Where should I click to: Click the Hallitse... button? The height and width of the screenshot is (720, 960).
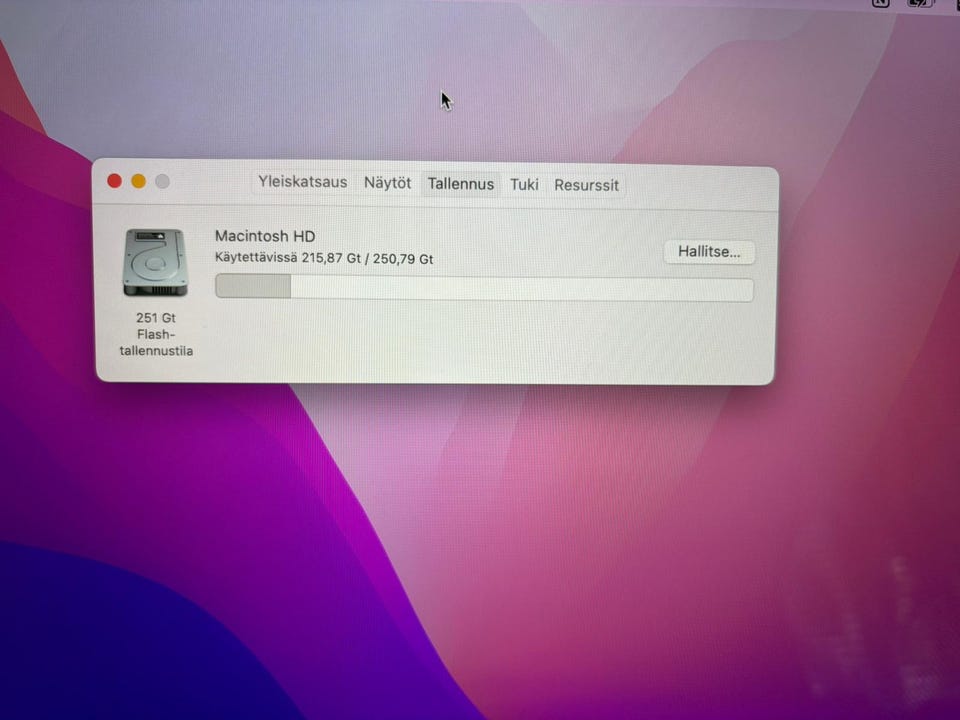[709, 252]
